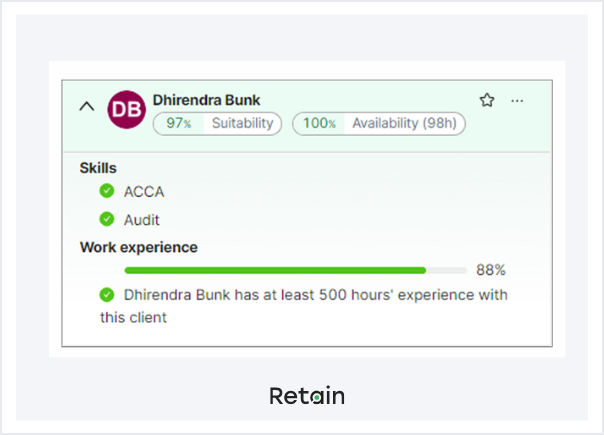This screenshot has width=604, height=435.
Task: Click the check icon beside 500 hours' experience
Action: pyautogui.click(x=107, y=295)
